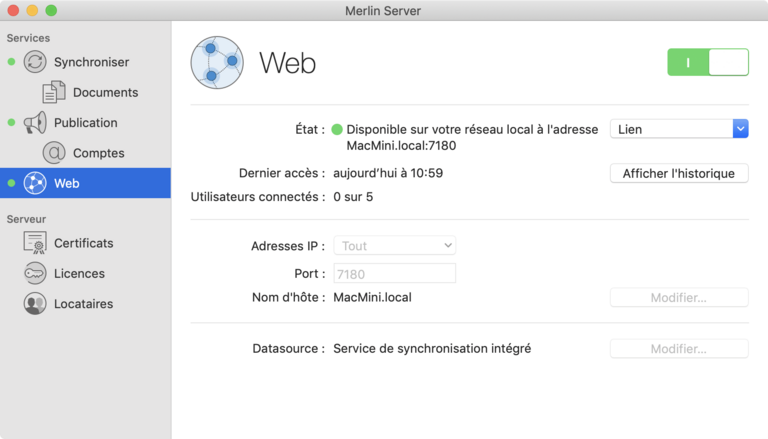Close the Merlin Server window
Viewport: 768px width, 439px height.
coord(13,10)
